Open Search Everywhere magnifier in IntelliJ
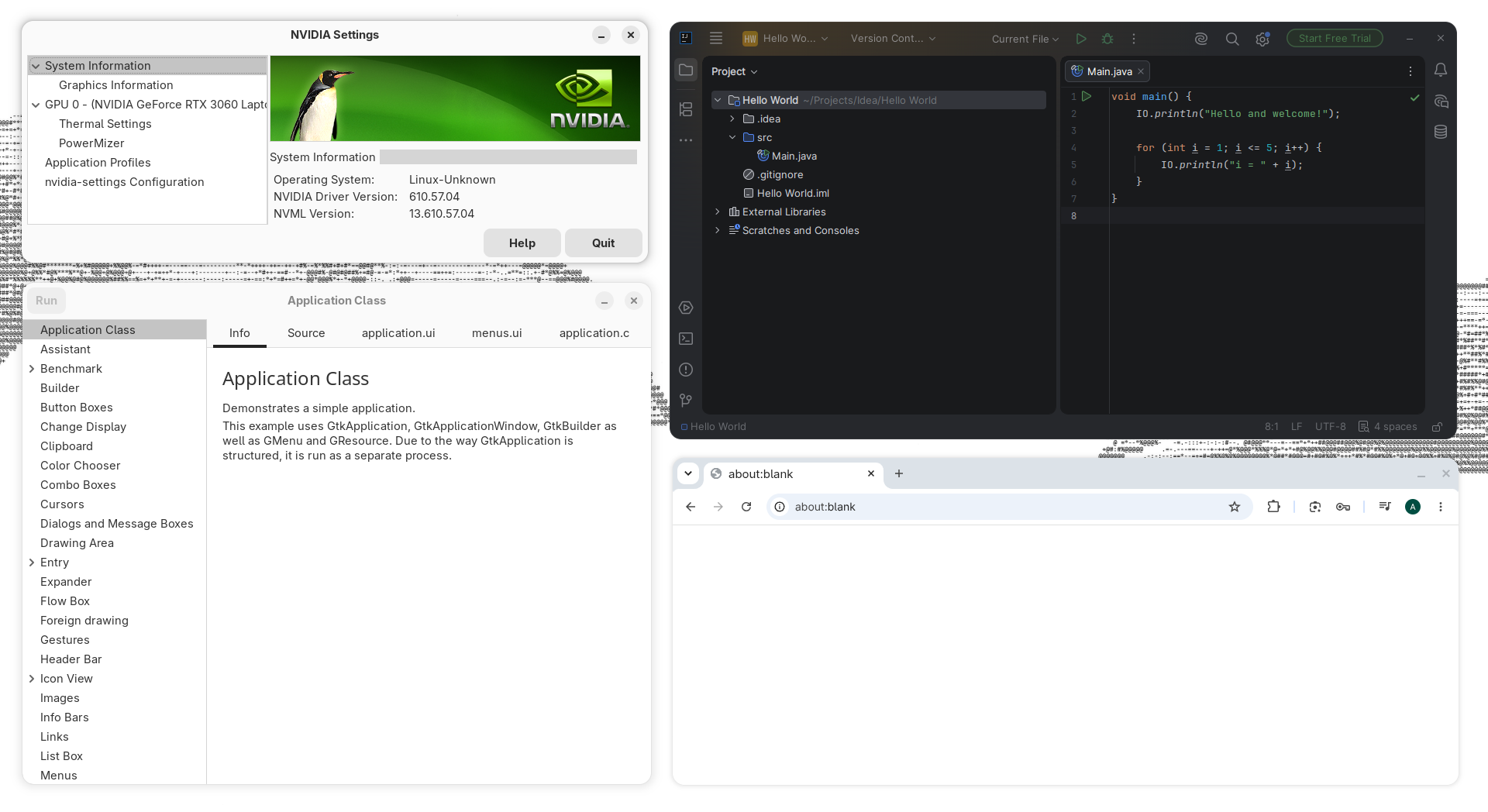Image resolution: width=1488 pixels, height=812 pixels. [1231, 39]
